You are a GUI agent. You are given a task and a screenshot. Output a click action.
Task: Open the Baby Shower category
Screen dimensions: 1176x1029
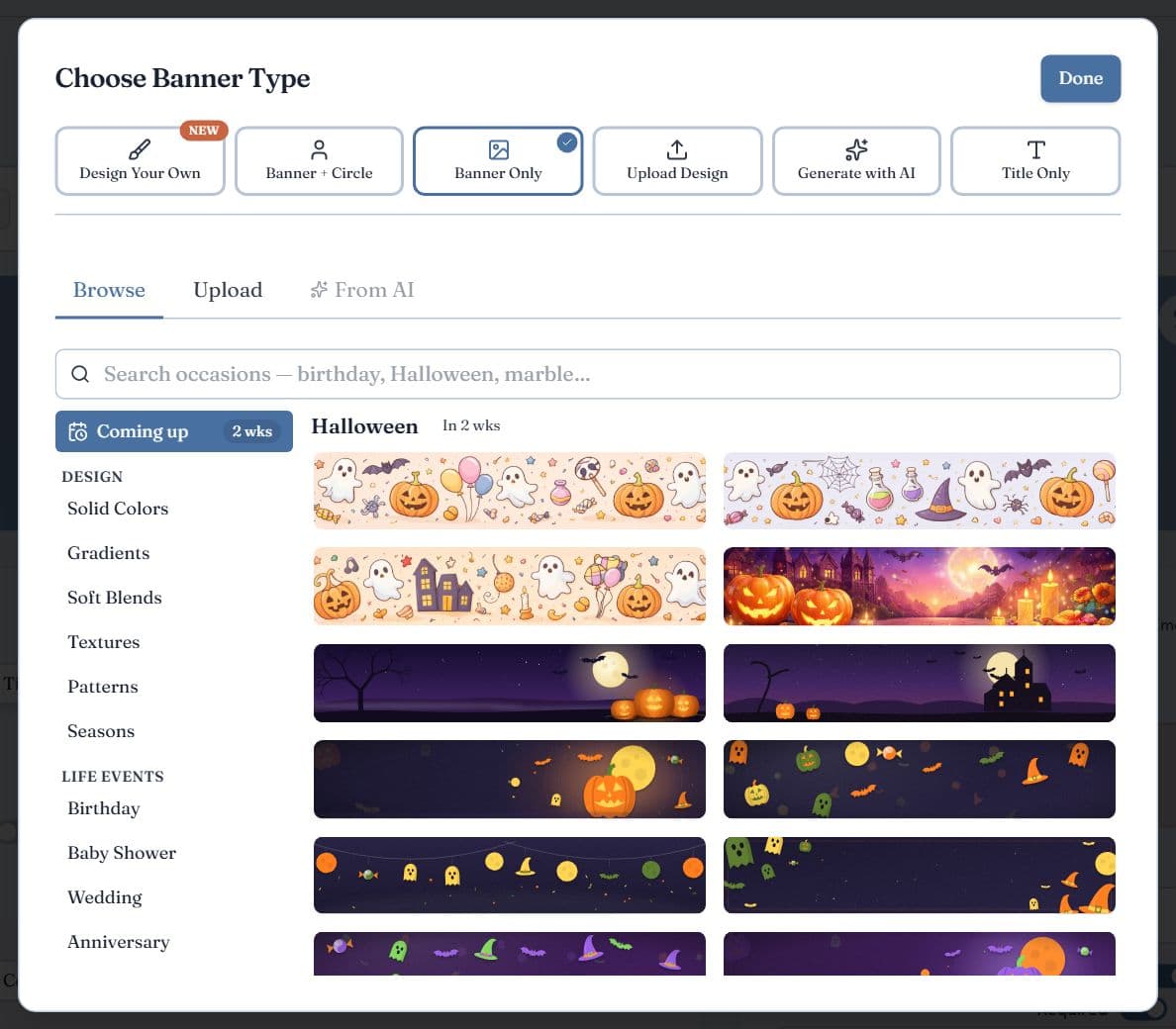point(122,853)
